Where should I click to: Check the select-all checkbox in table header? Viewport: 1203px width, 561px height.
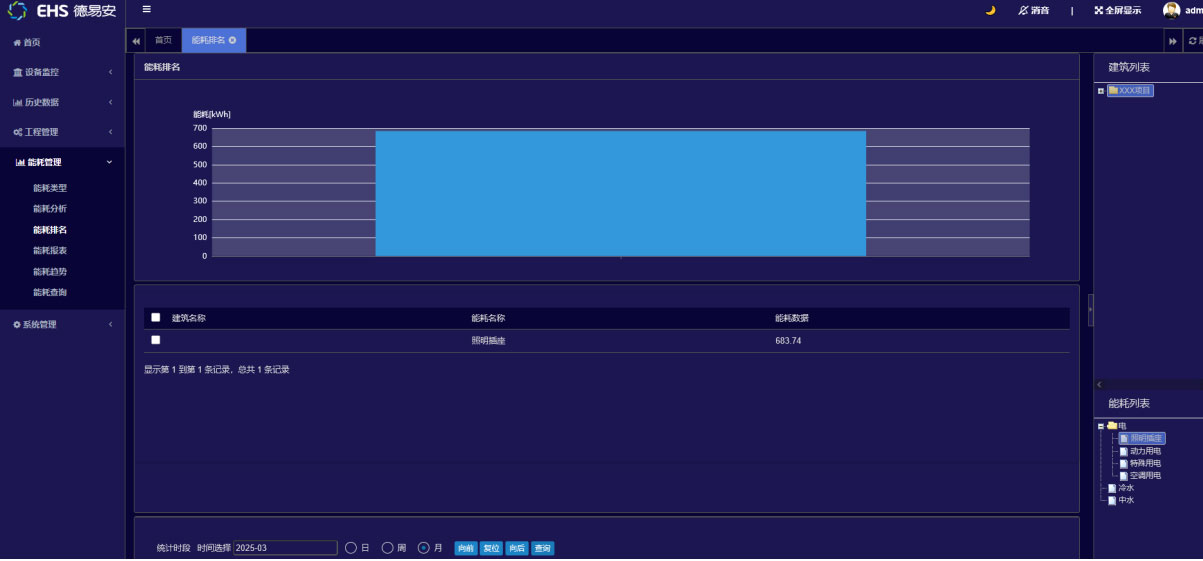coord(155,318)
